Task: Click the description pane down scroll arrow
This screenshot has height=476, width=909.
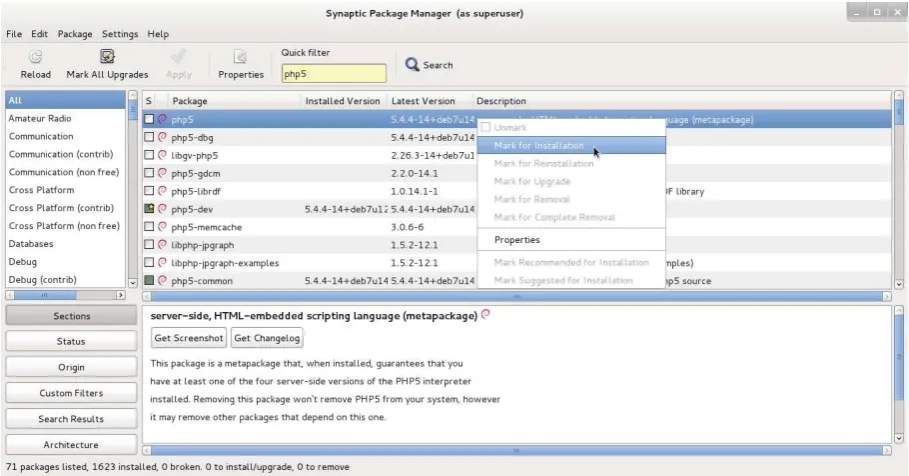Action: pos(899,439)
